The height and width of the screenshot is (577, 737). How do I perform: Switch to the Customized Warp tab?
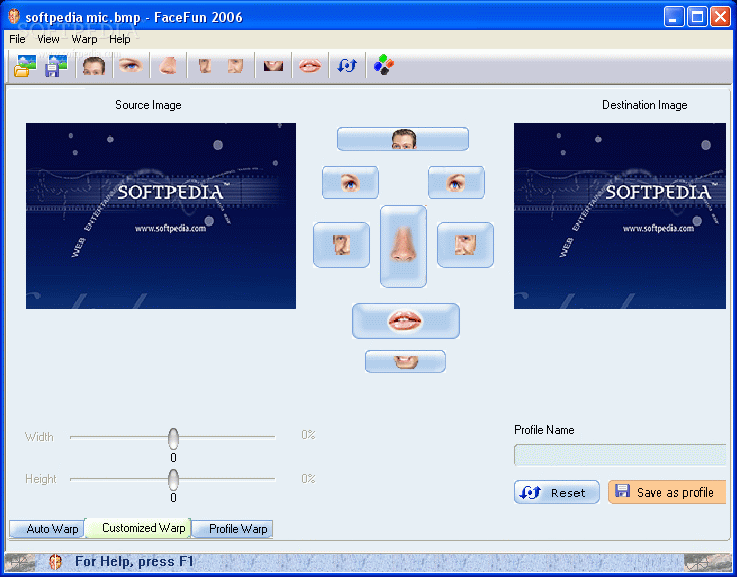[138, 528]
